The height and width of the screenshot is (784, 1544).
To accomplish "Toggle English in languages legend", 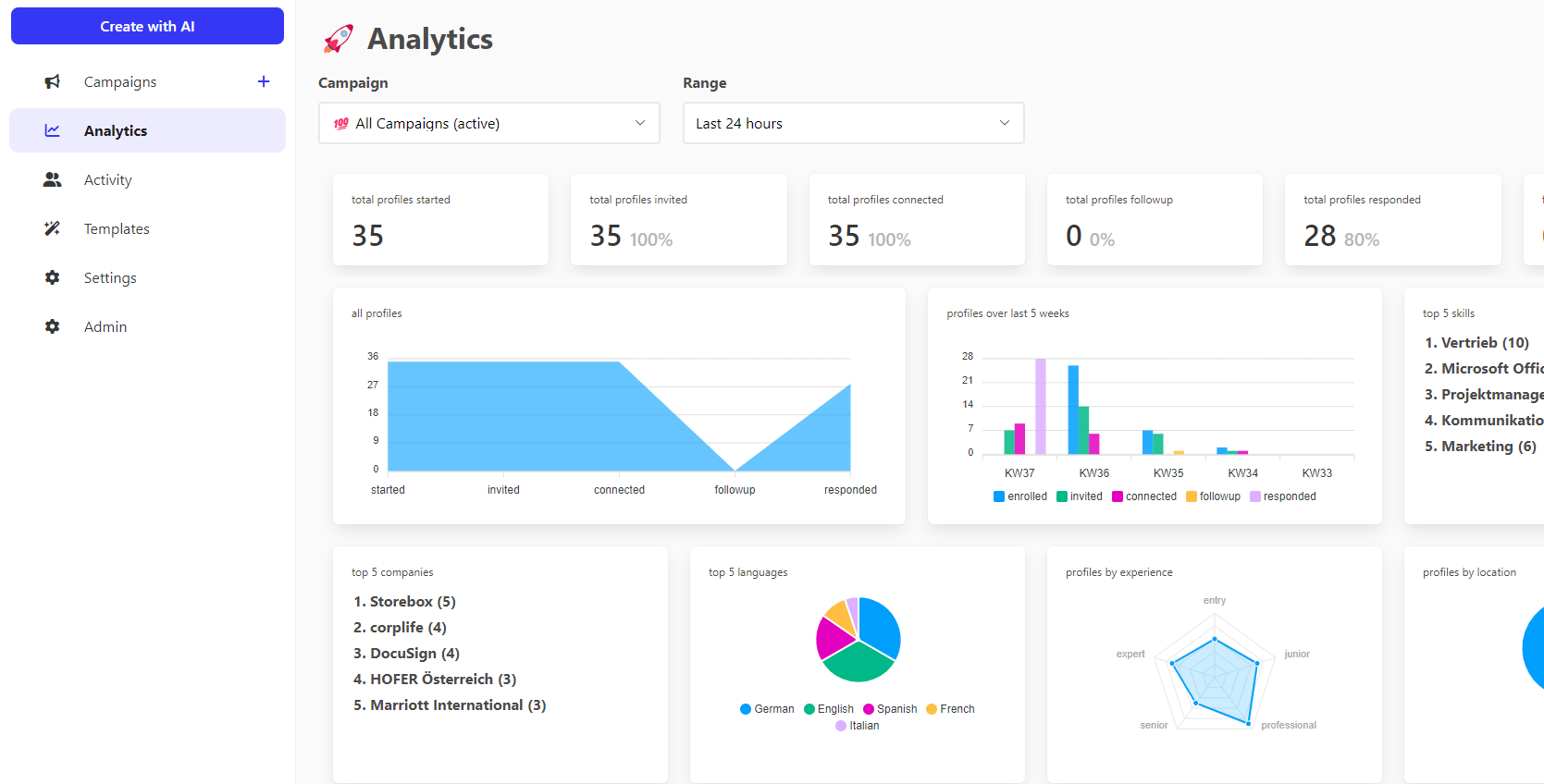I will tap(829, 709).
